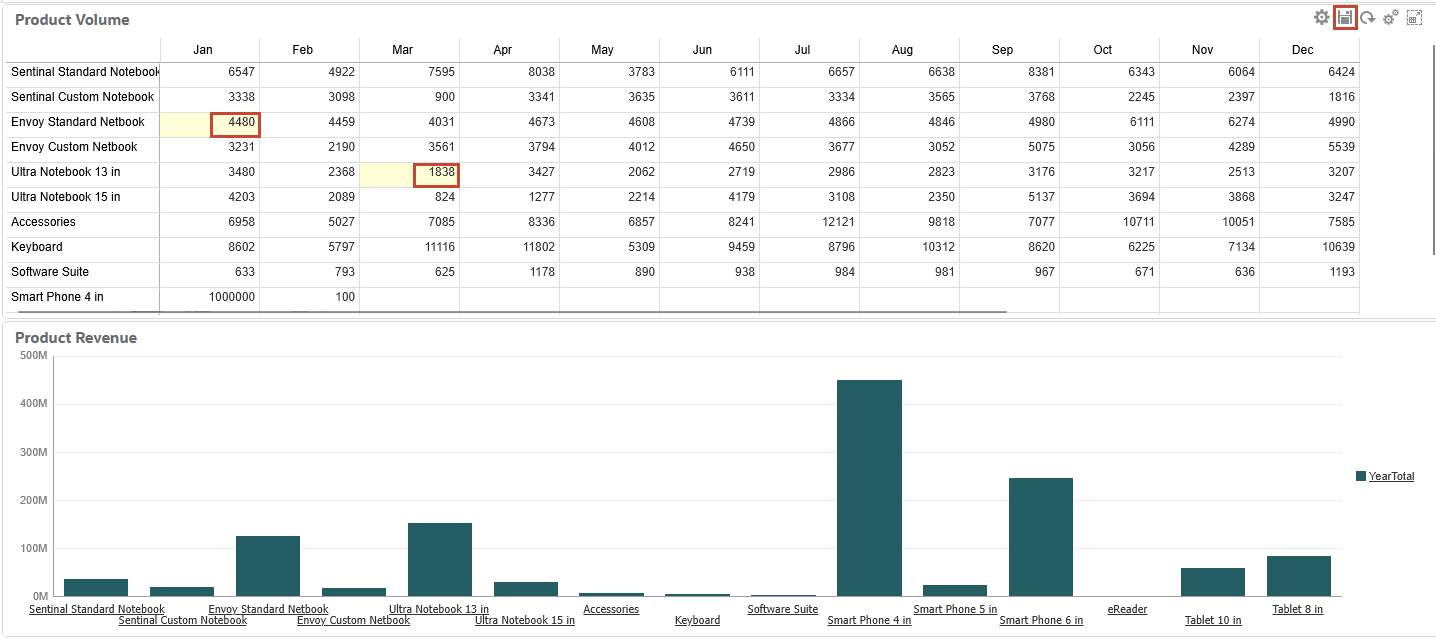Select the highlighted 1838 March value
Image resolution: width=1436 pixels, height=639 pixels.
437,172
